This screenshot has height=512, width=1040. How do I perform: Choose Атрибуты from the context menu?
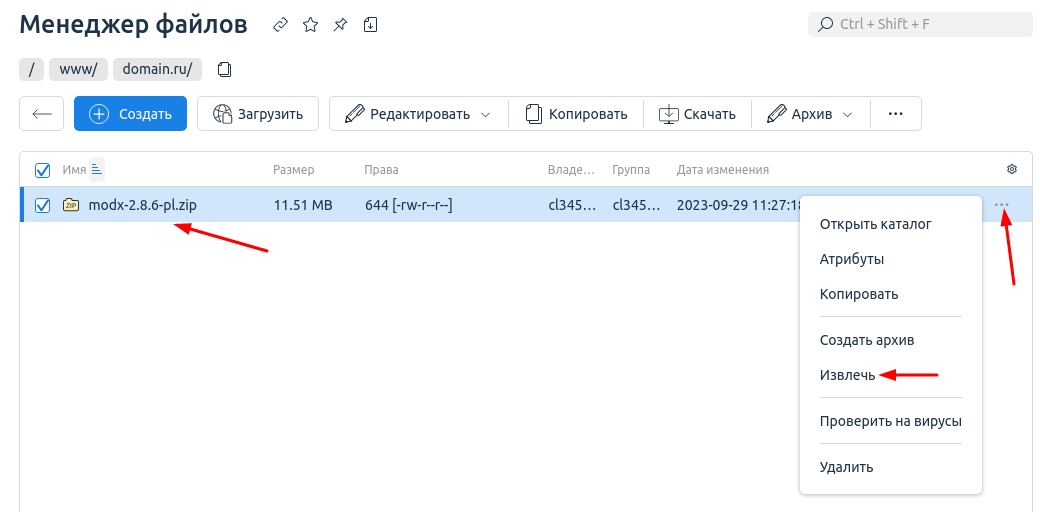852,259
